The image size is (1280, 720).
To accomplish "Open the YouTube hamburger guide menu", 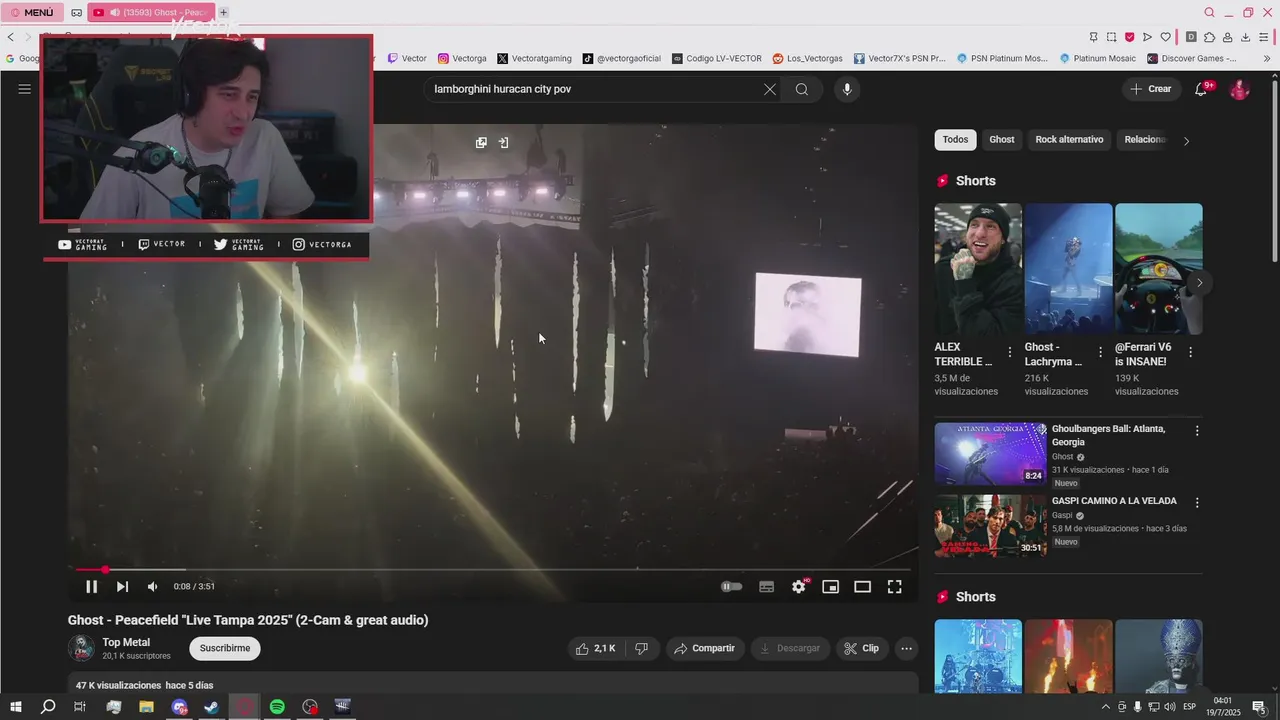I will coord(25,89).
